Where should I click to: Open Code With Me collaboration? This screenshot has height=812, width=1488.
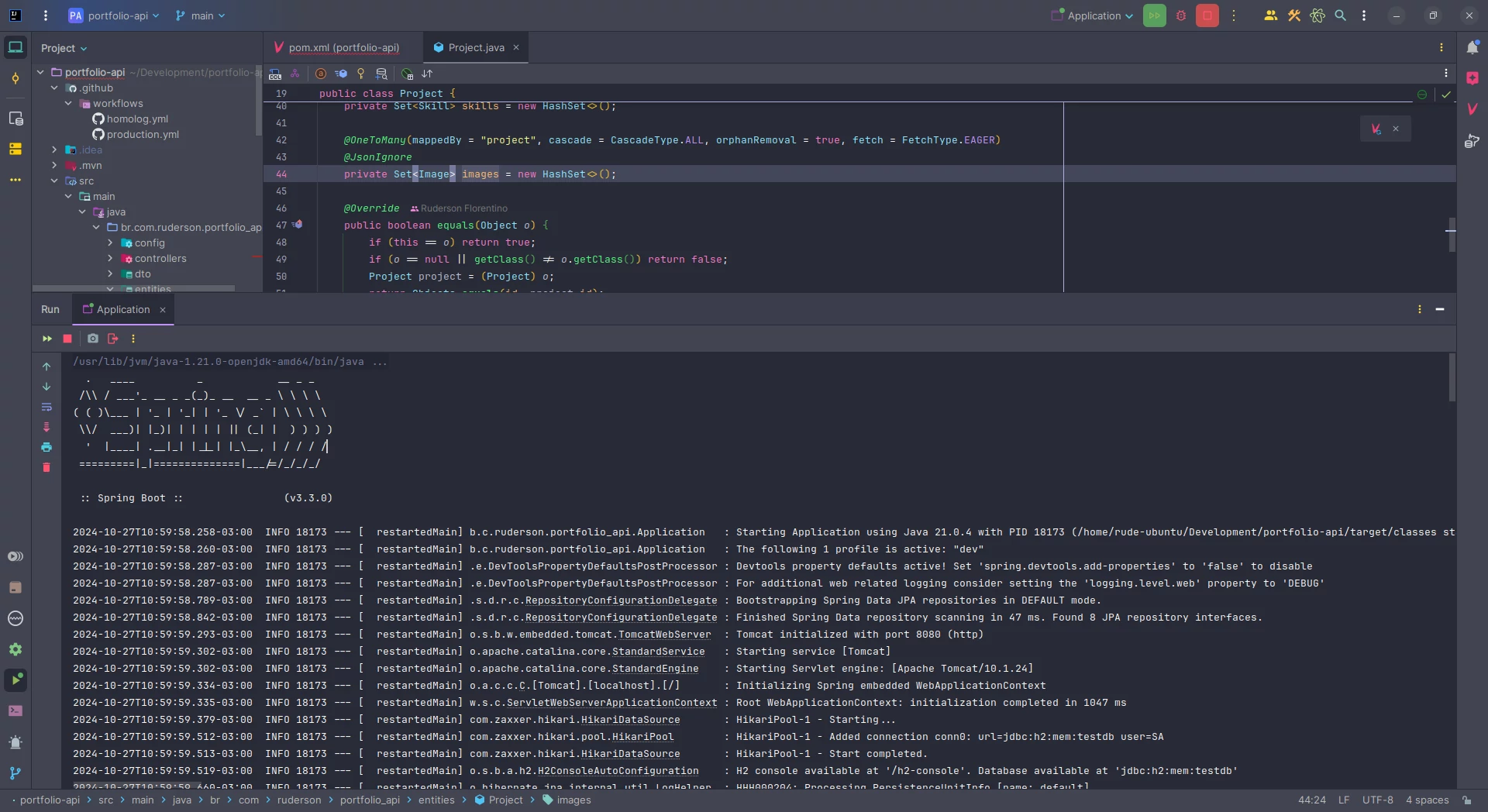pyautogui.click(x=1270, y=15)
